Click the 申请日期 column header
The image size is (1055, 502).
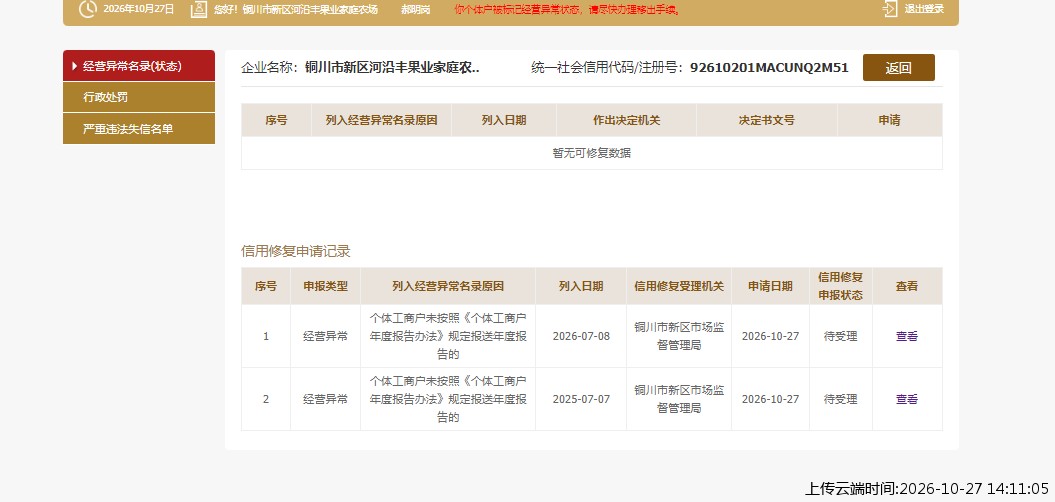tap(770, 286)
